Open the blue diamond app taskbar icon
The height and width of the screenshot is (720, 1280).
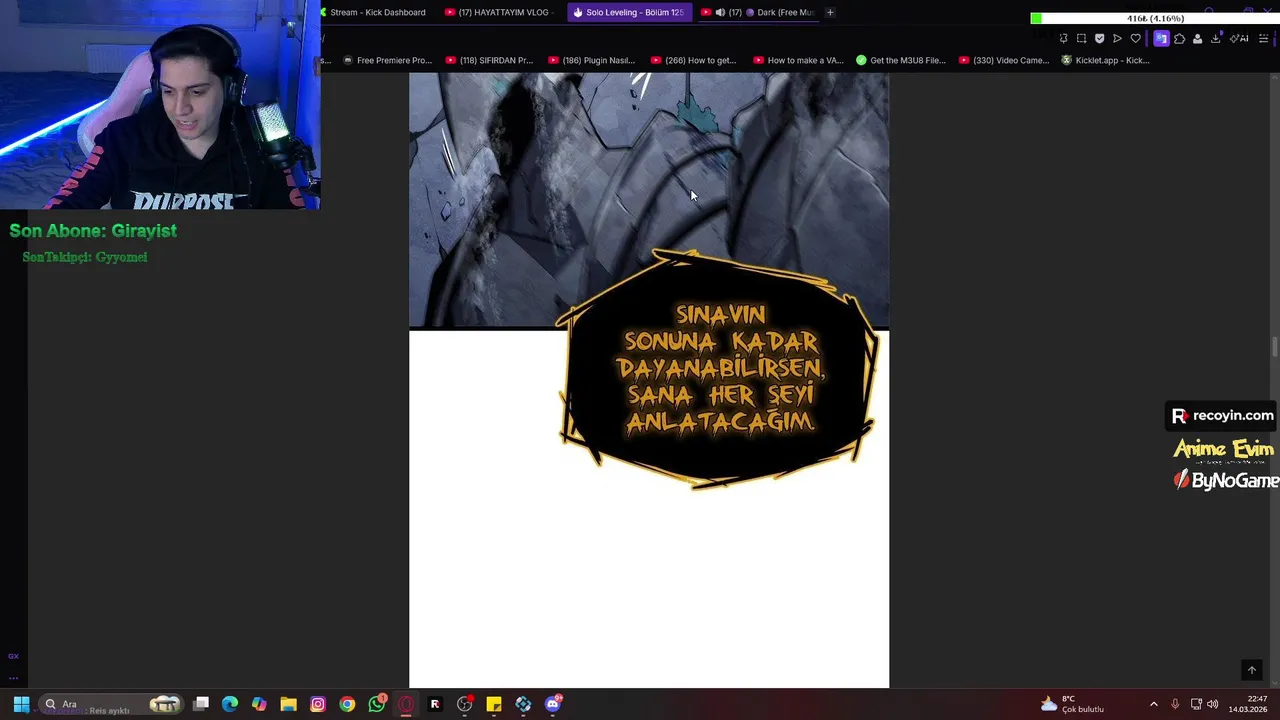point(523,704)
